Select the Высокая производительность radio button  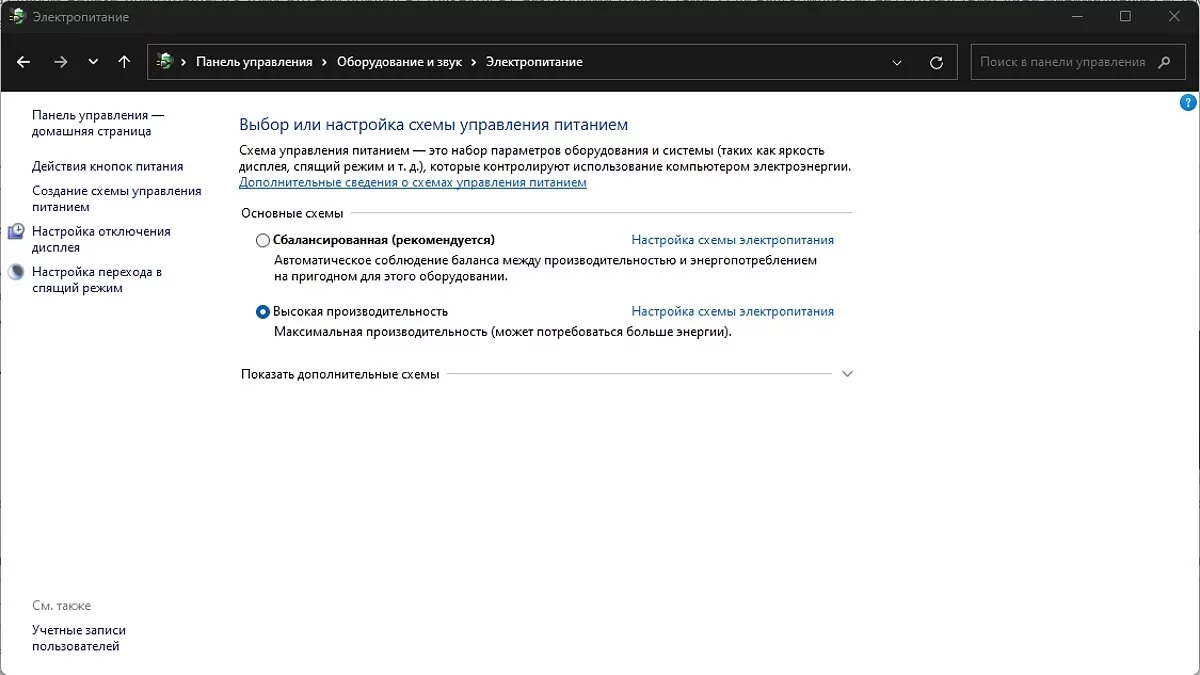tap(263, 312)
